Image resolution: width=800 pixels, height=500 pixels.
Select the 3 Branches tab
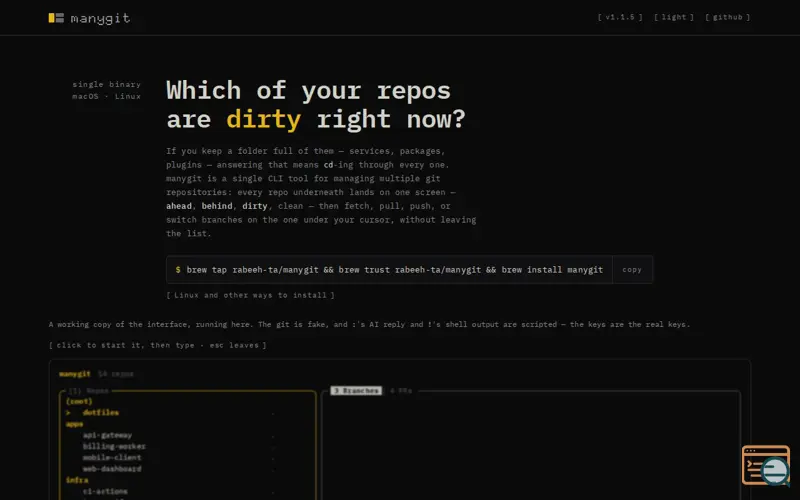tap(356, 391)
